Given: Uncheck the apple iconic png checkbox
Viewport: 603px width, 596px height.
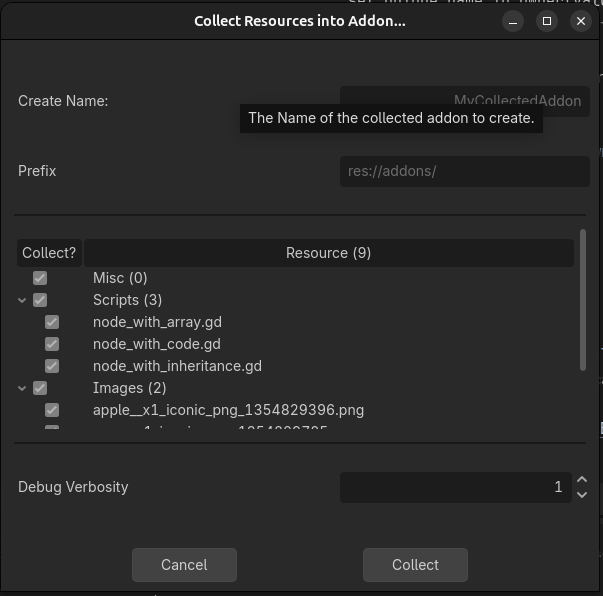Looking at the screenshot, I should pos(52,410).
